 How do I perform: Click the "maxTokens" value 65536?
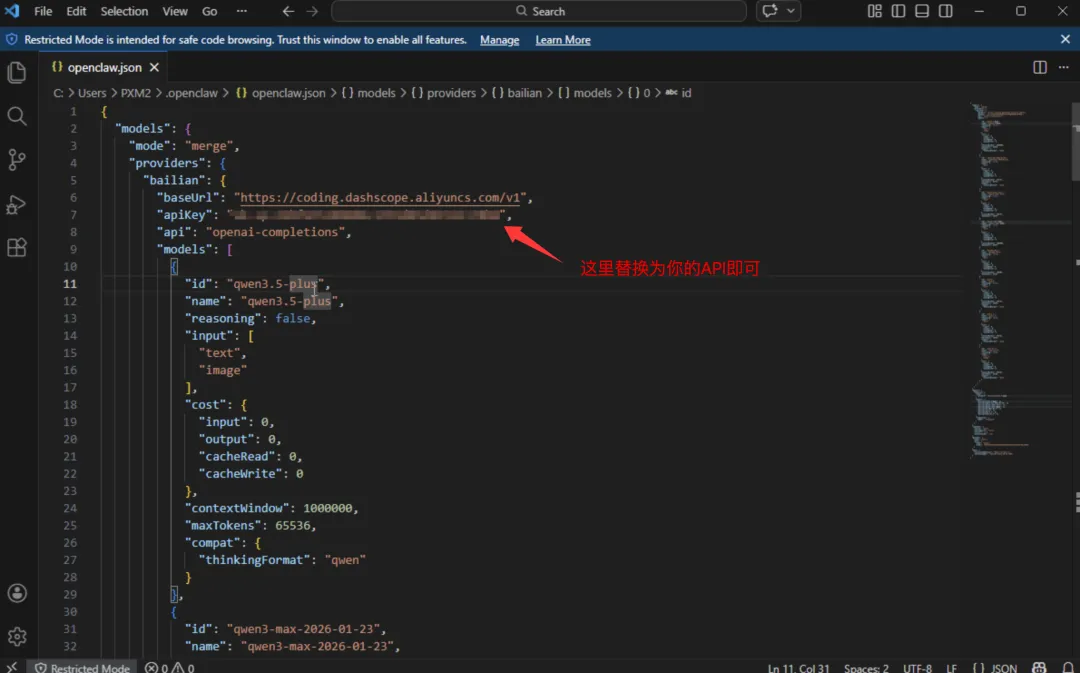[x=292, y=526]
